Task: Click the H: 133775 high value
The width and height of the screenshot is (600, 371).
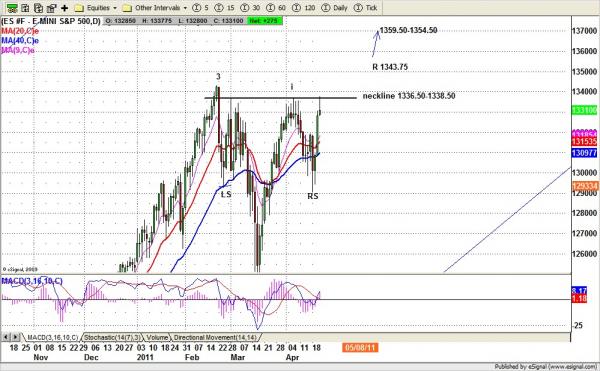Action: 157,21
